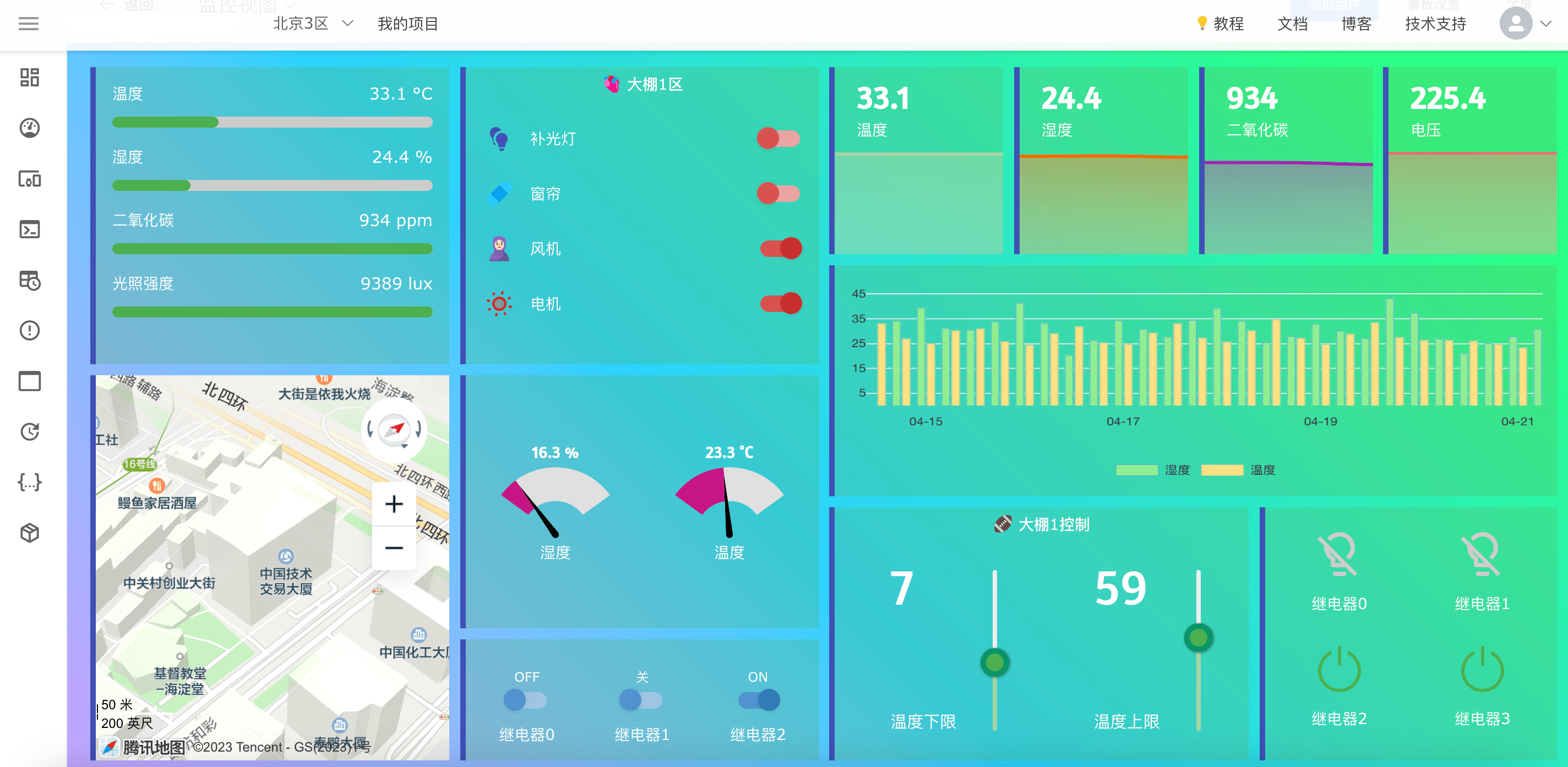Open the terminal console sidebar icon
Screen dimensions: 1568x767
tap(29, 229)
